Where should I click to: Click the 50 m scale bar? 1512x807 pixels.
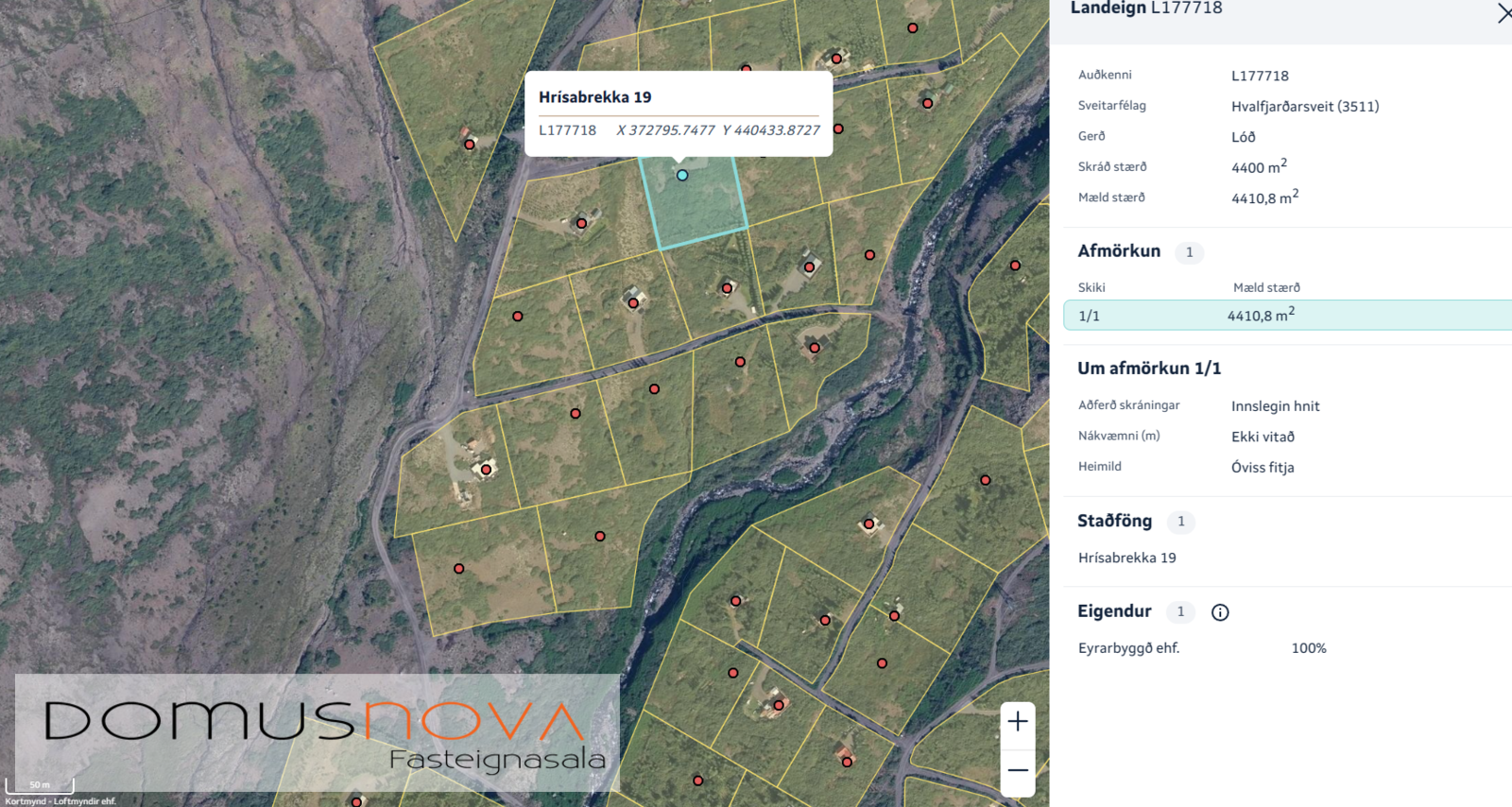click(x=40, y=785)
